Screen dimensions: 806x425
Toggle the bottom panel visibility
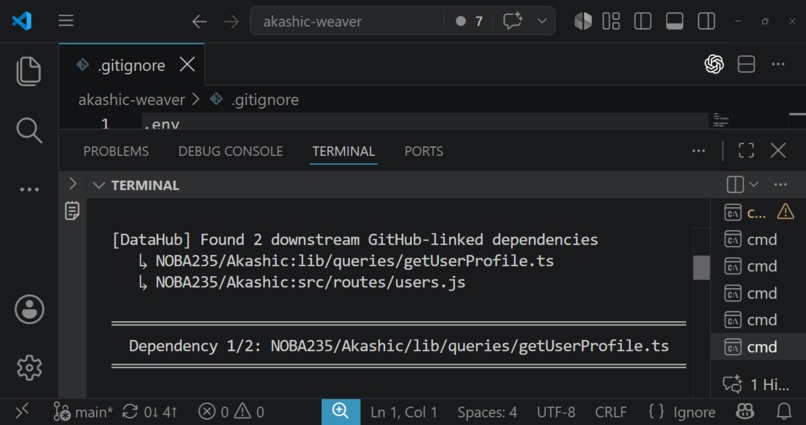(674, 21)
